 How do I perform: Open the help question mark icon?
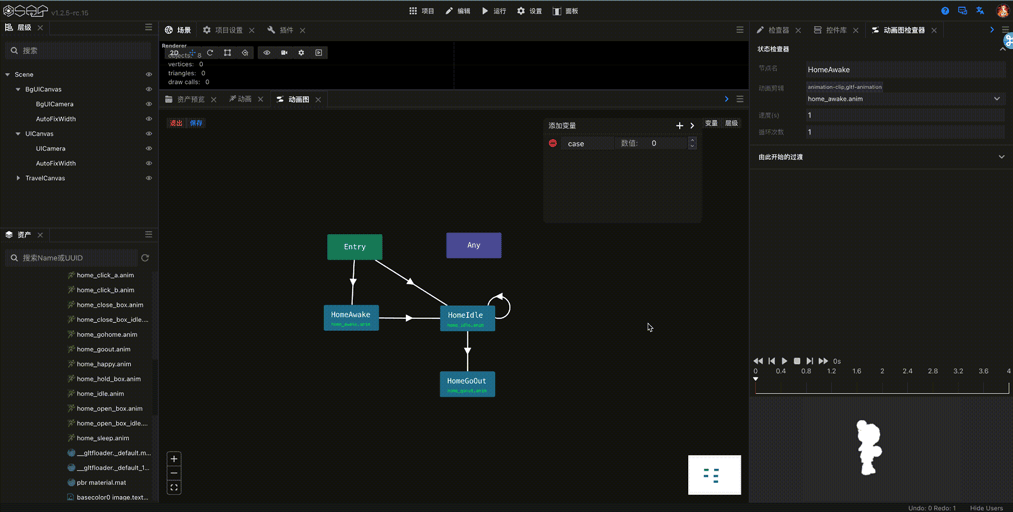[x=945, y=11]
